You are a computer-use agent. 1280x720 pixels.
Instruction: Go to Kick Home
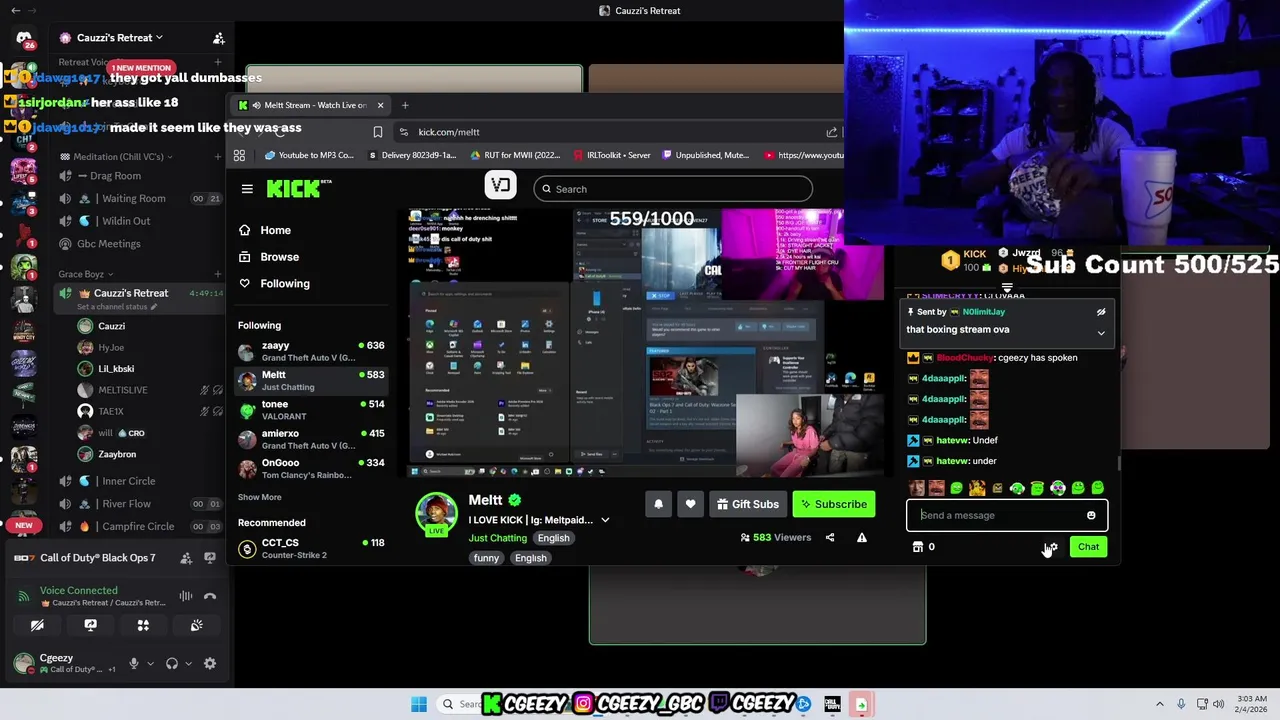265,230
